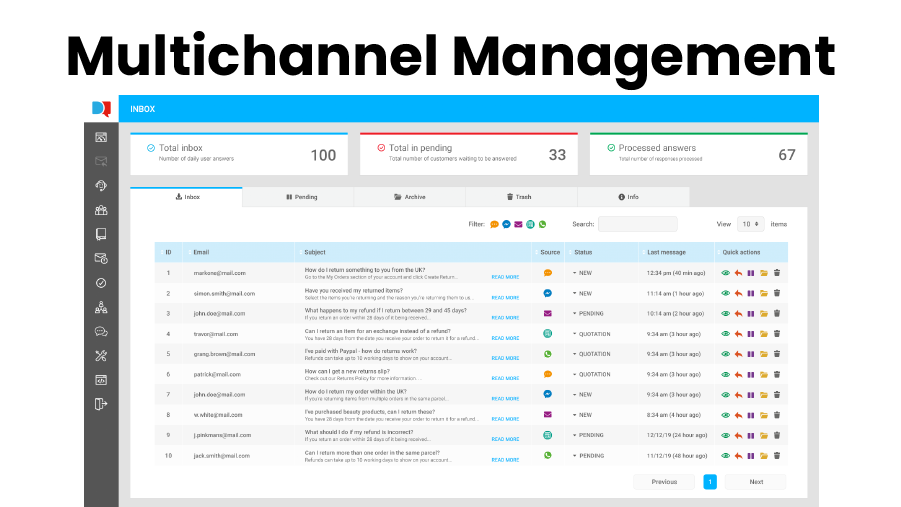Set john.doe row 3 to pending via pause icon
901x507 pixels.
point(751,314)
